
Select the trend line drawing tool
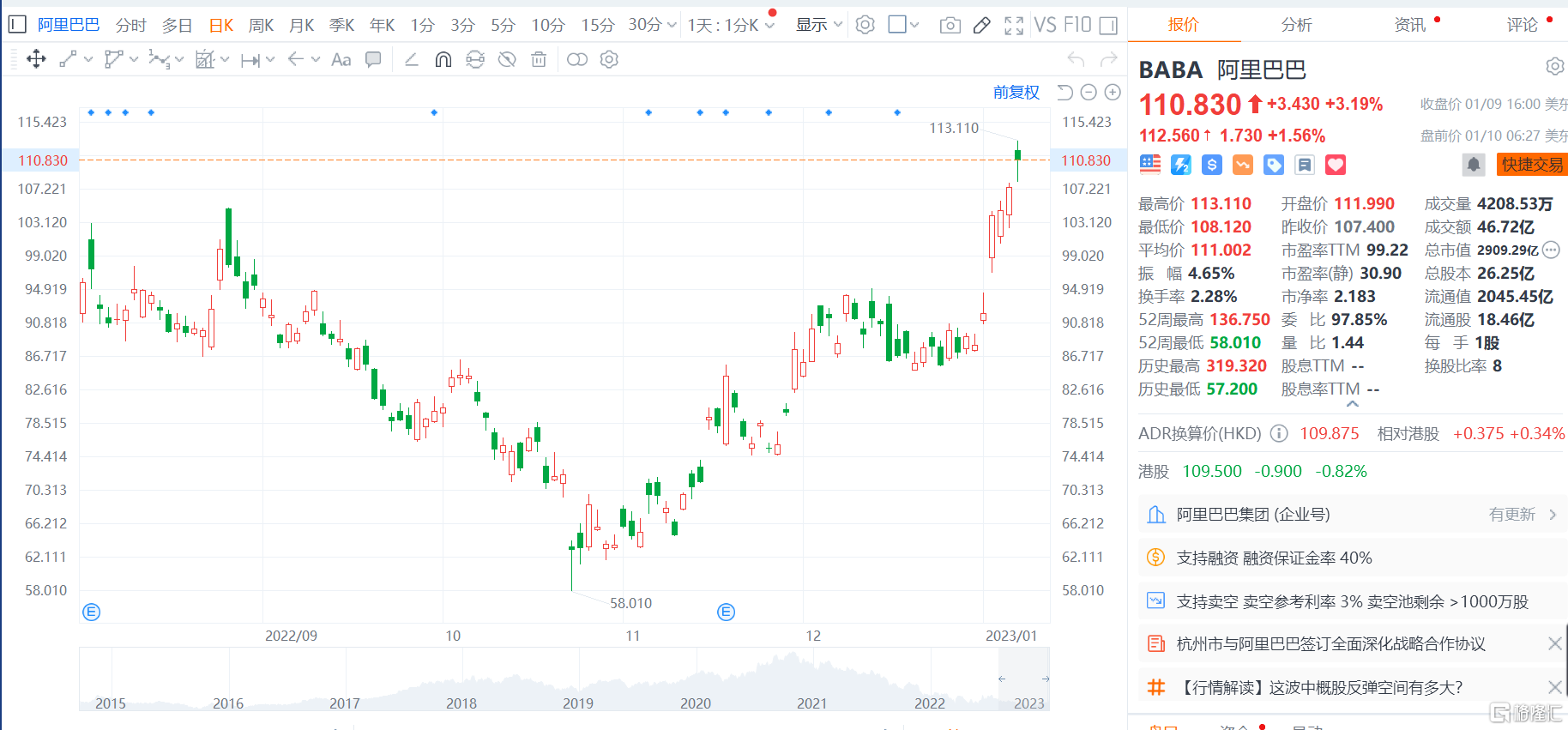(x=68, y=59)
